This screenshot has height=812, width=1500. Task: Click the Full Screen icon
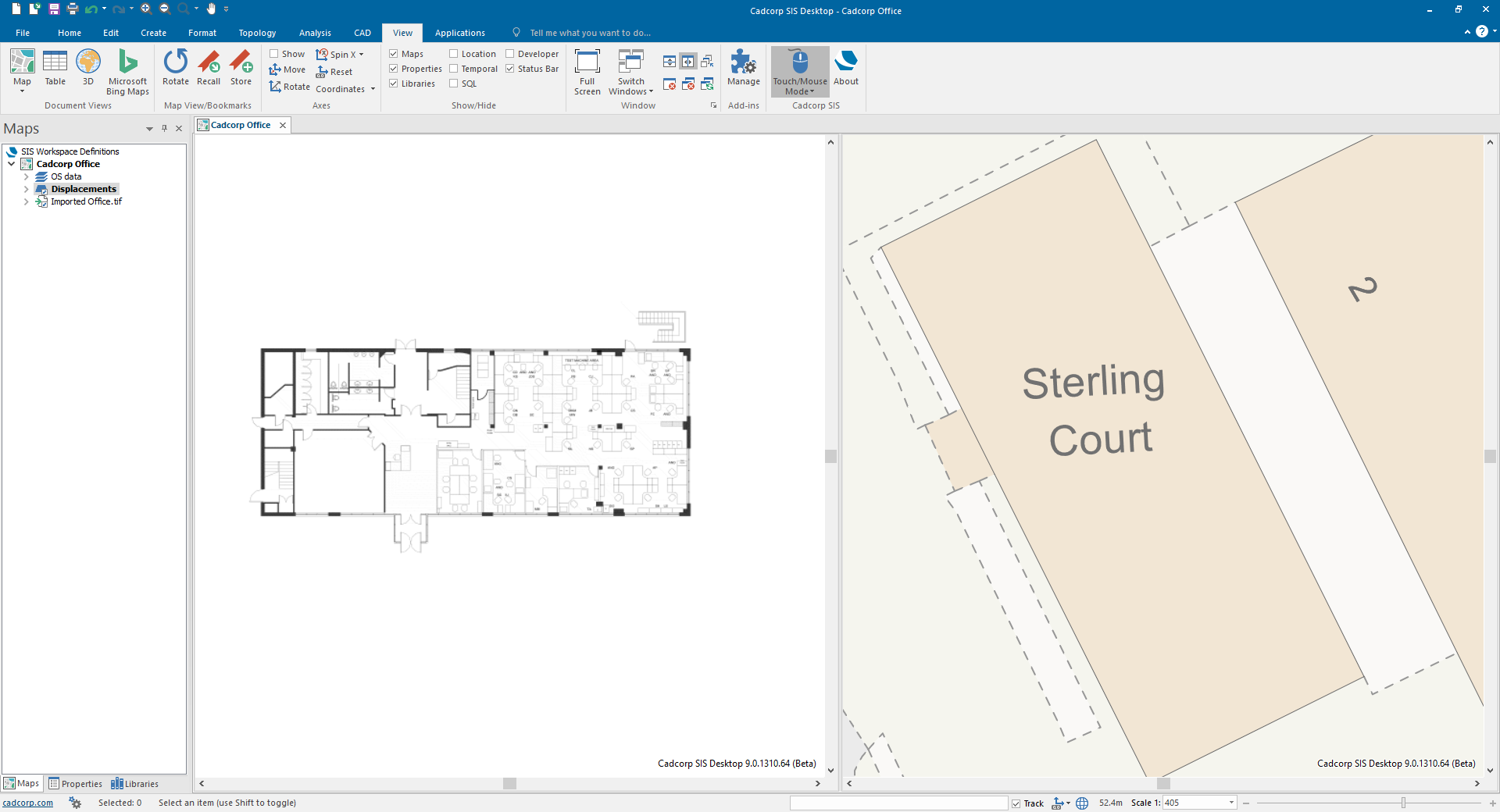(x=587, y=72)
